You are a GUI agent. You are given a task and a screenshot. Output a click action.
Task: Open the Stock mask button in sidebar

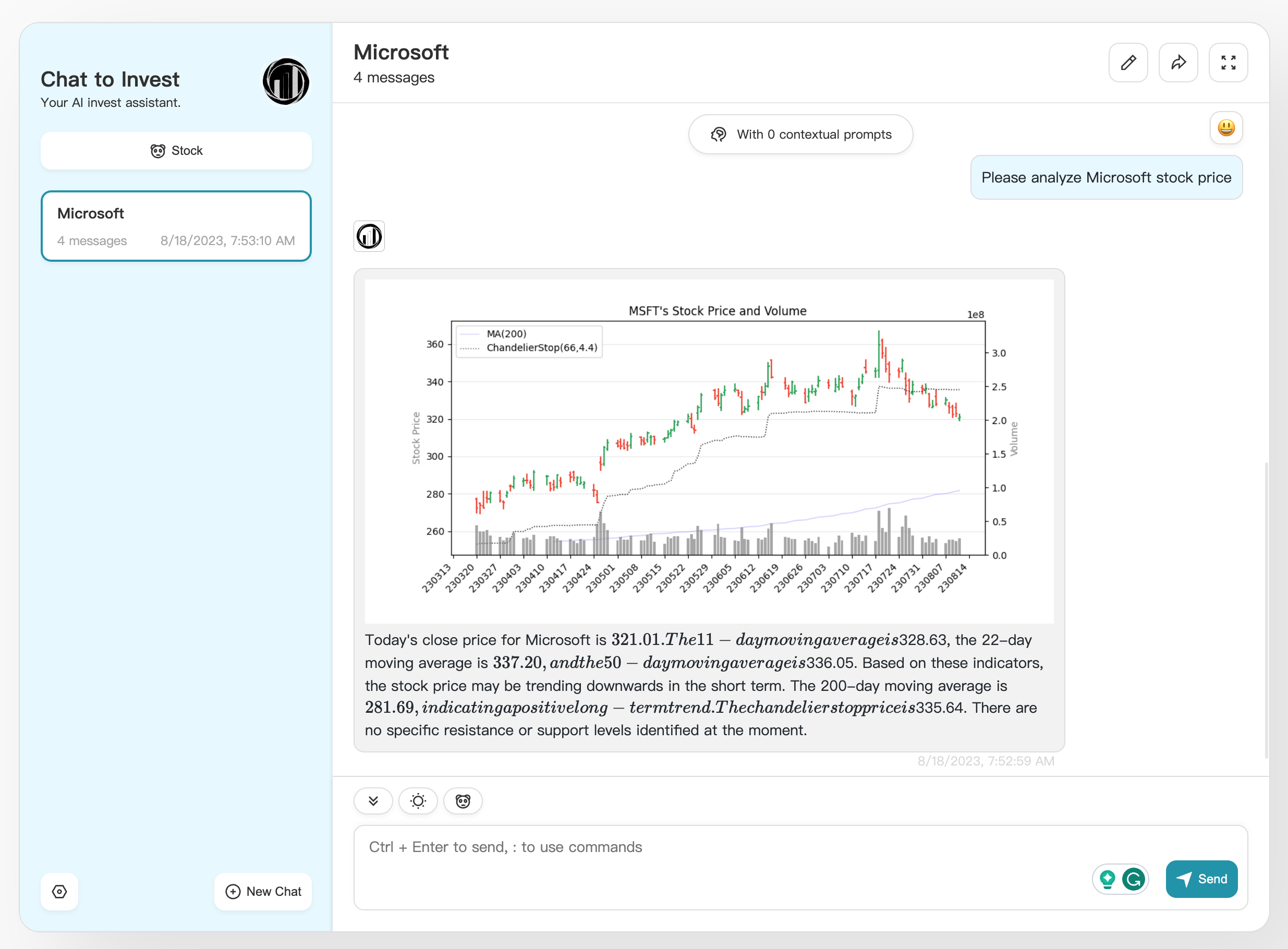(176, 151)
